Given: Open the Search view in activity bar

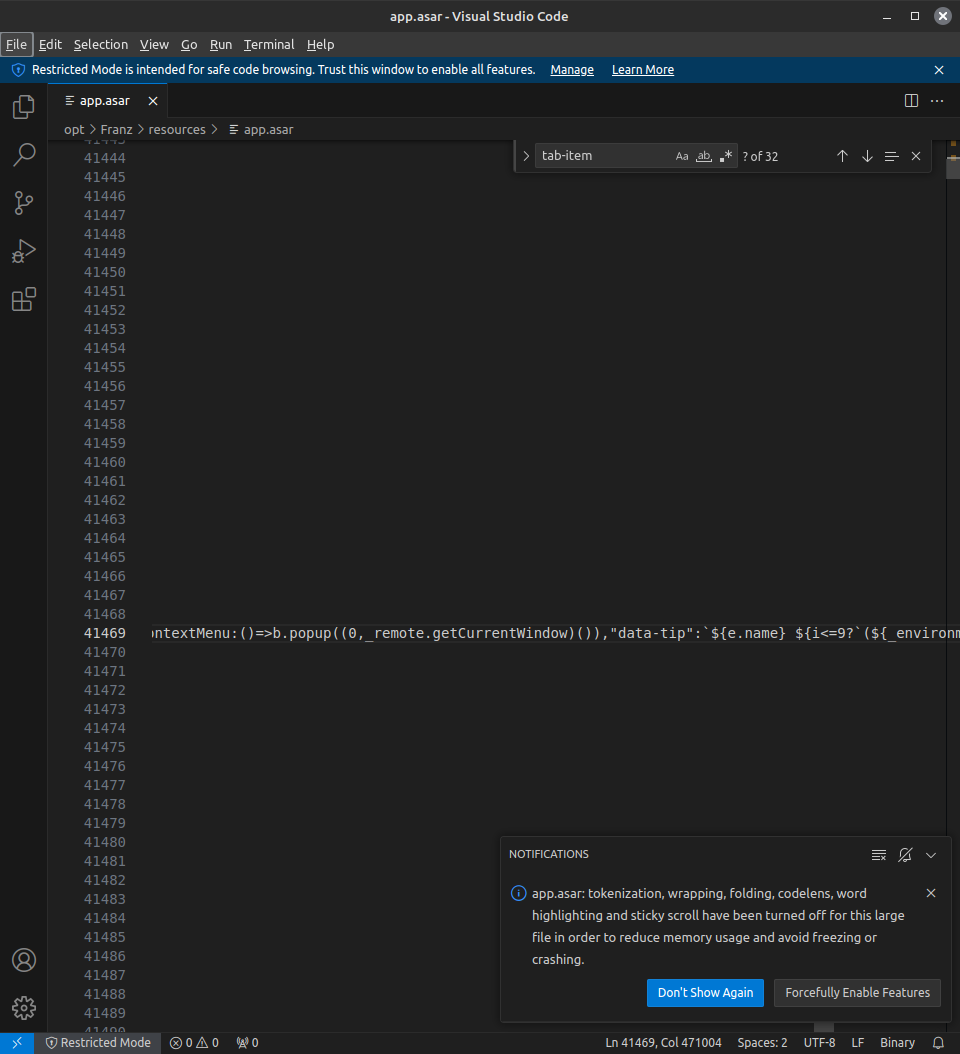Looking at the screenshot, I should tap(24, 155).
